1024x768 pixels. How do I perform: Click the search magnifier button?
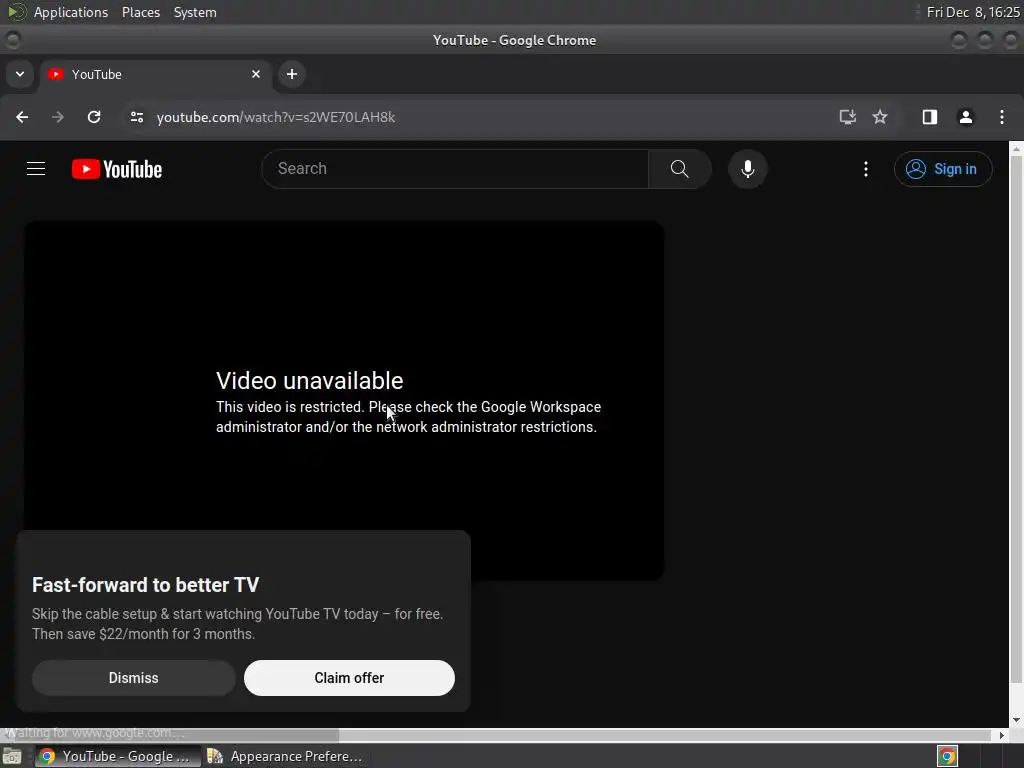679,168
